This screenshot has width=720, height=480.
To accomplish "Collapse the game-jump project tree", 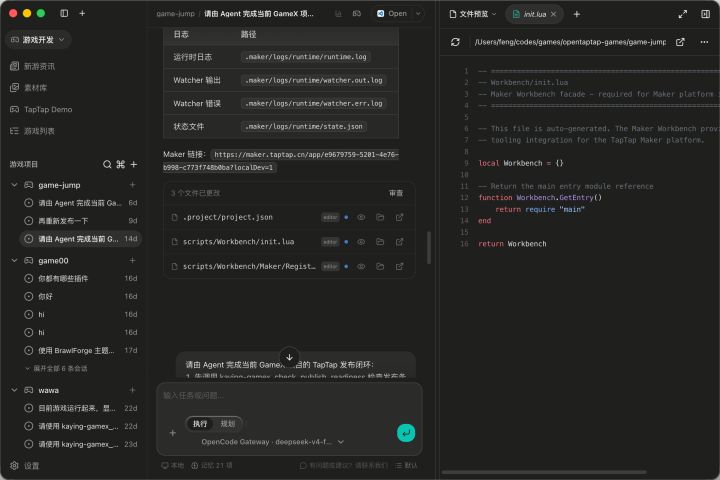I will tap(14, 185).
